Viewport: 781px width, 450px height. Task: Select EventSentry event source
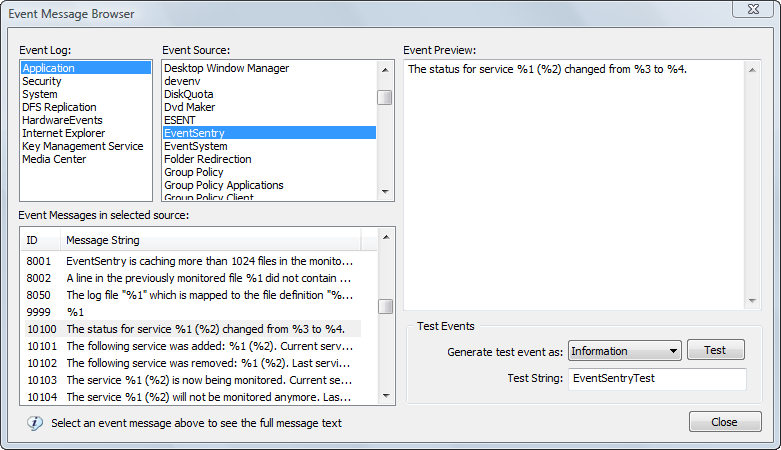pyautogui.click(x=269, y=133)
